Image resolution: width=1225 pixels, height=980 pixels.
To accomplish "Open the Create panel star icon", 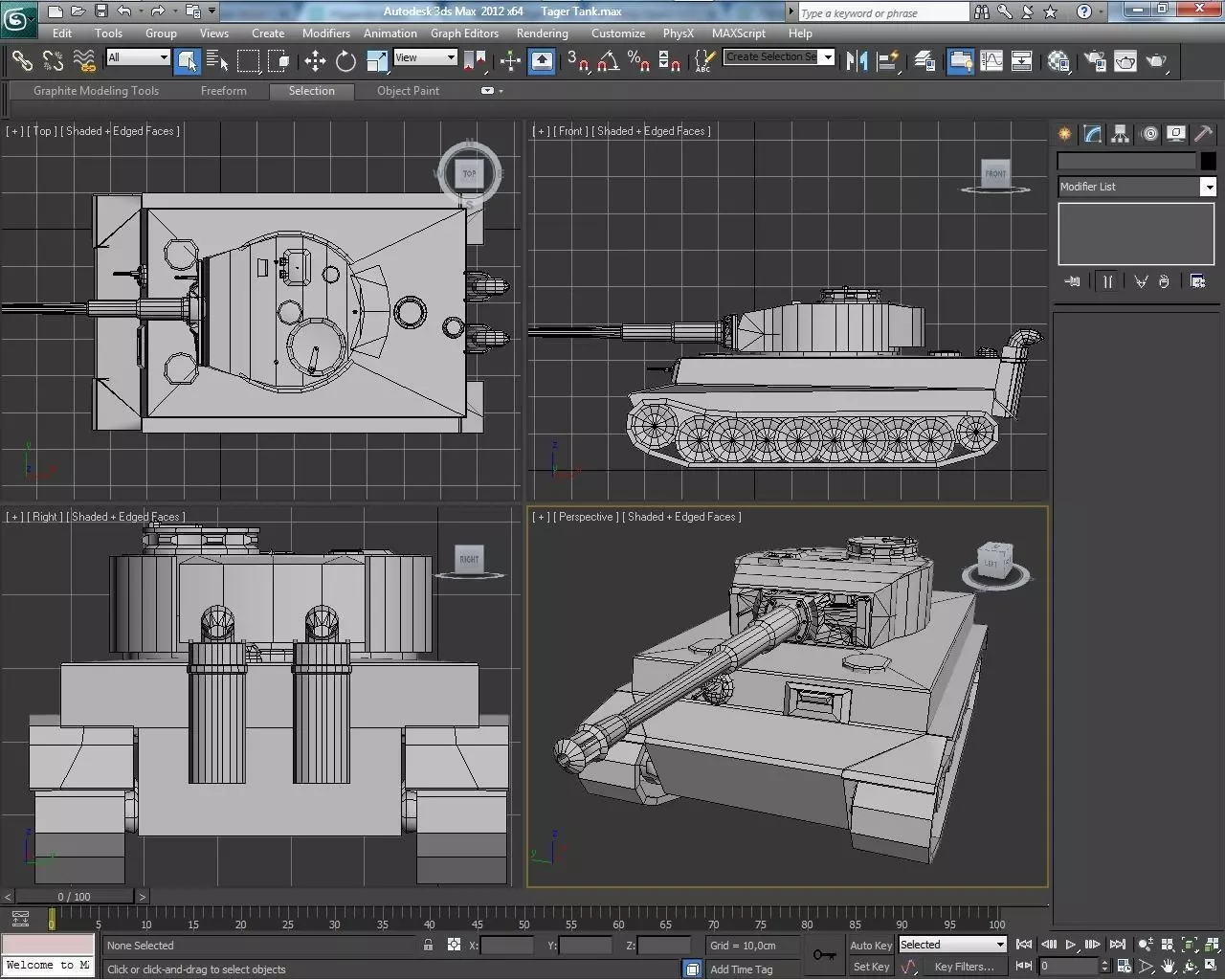I will point(1064,134).
